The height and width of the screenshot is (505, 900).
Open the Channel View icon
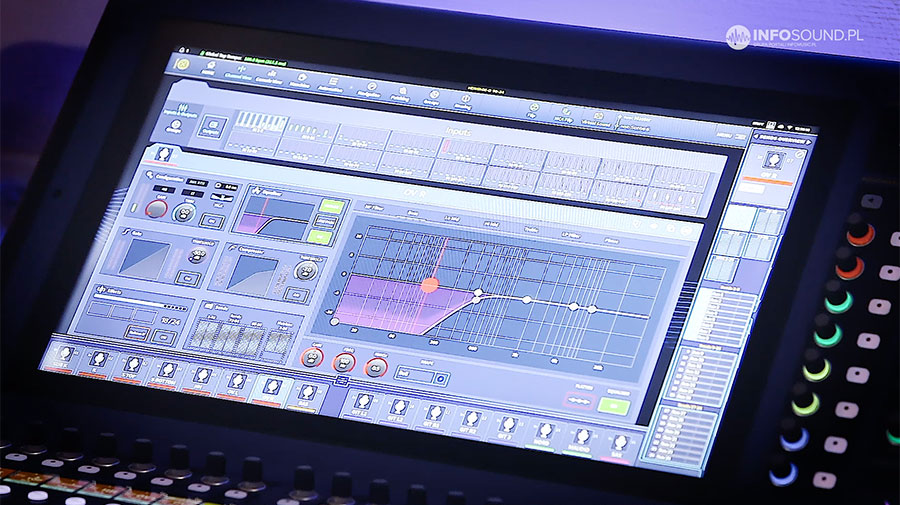pyautogui.click(x=240, y=72)
